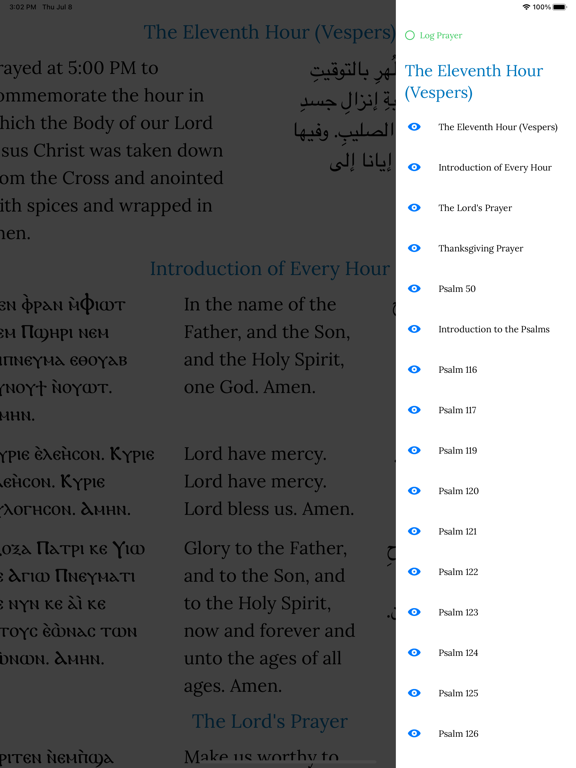Toggle visibility for Psalm 122

pos(414,572)
